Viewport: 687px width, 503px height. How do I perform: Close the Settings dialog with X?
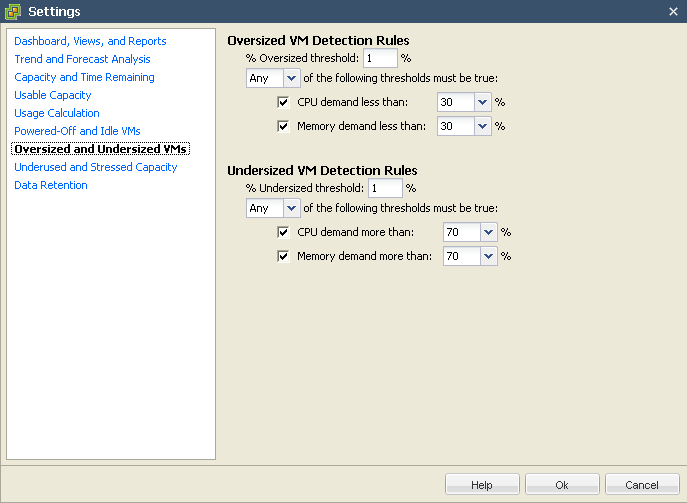(673, 12)
